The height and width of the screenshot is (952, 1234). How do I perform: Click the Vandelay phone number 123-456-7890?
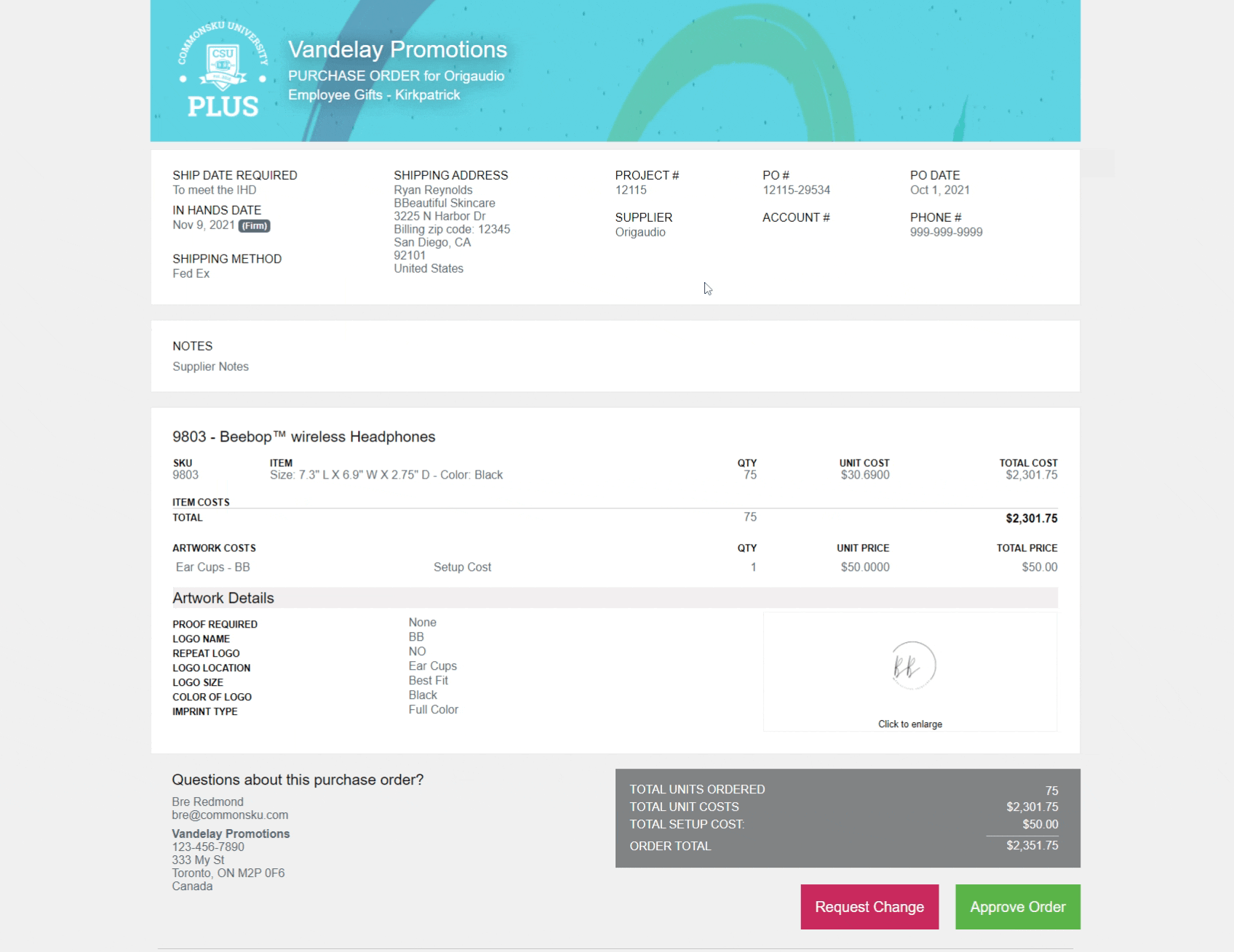click(x=208, y=847)
